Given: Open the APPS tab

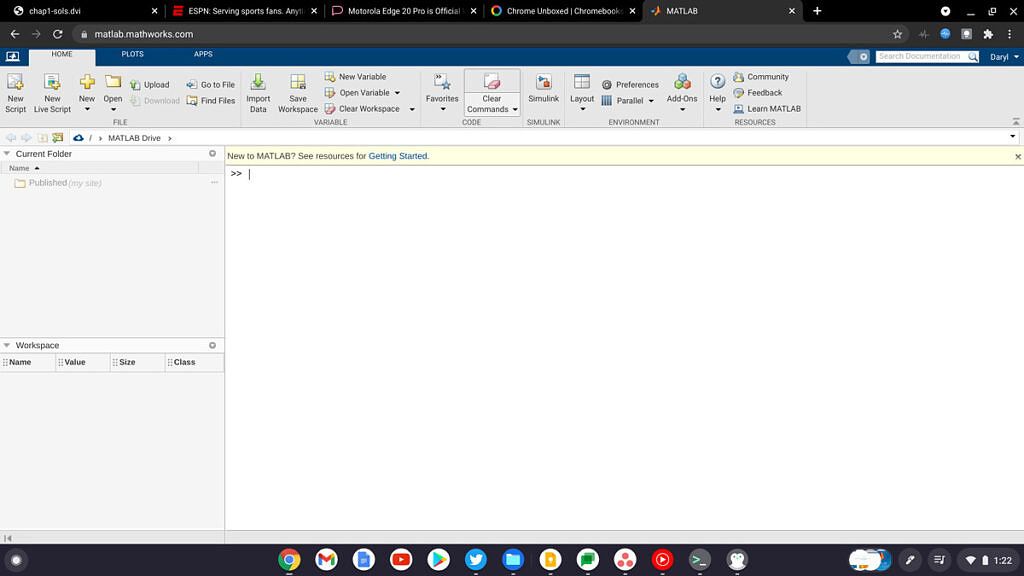Looking at the screenshot, I should [x=203, y=54].
